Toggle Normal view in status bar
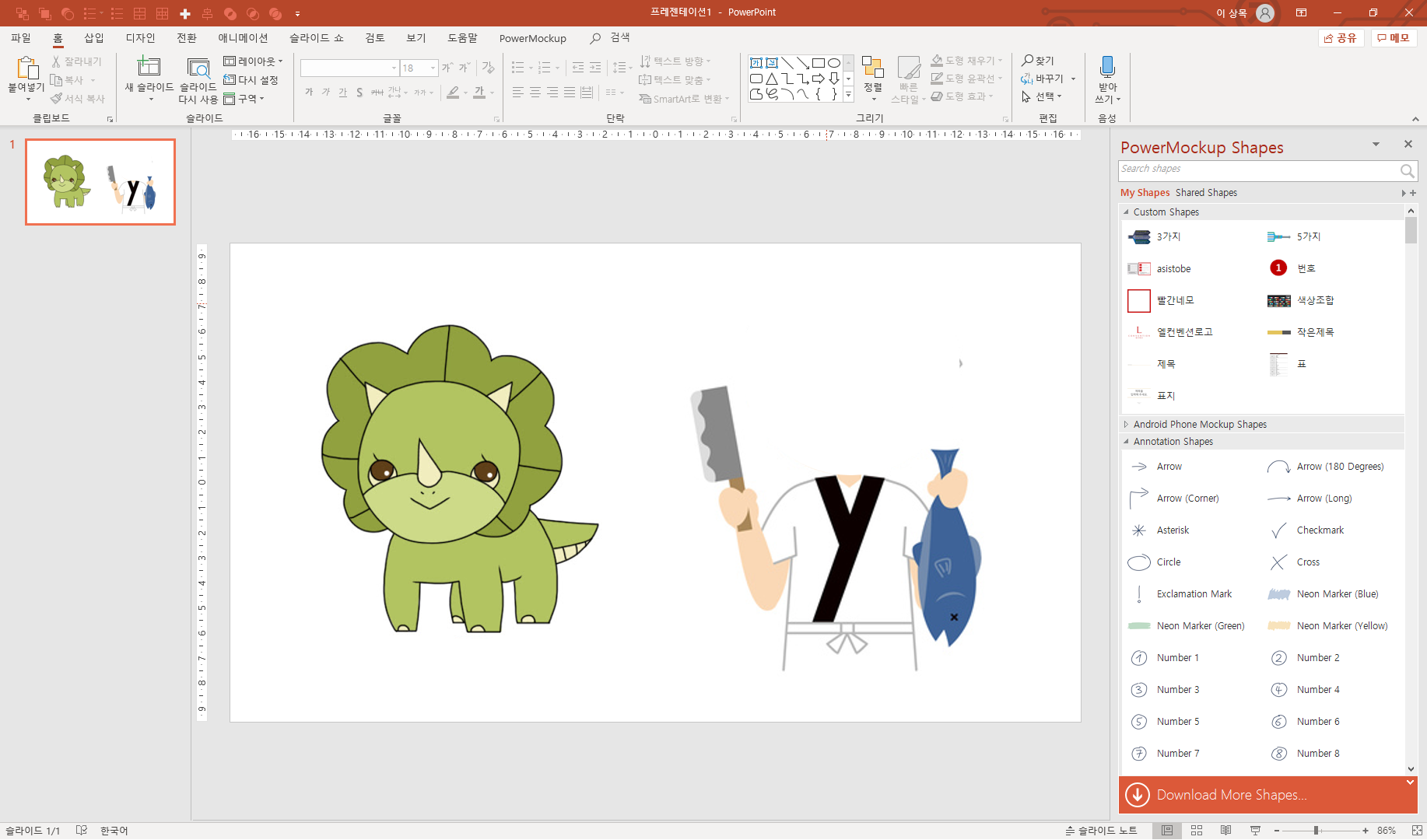Image resolution: width=1427 pixels, height=840 pixels. pyautogui.click(x=1166, y=830)
